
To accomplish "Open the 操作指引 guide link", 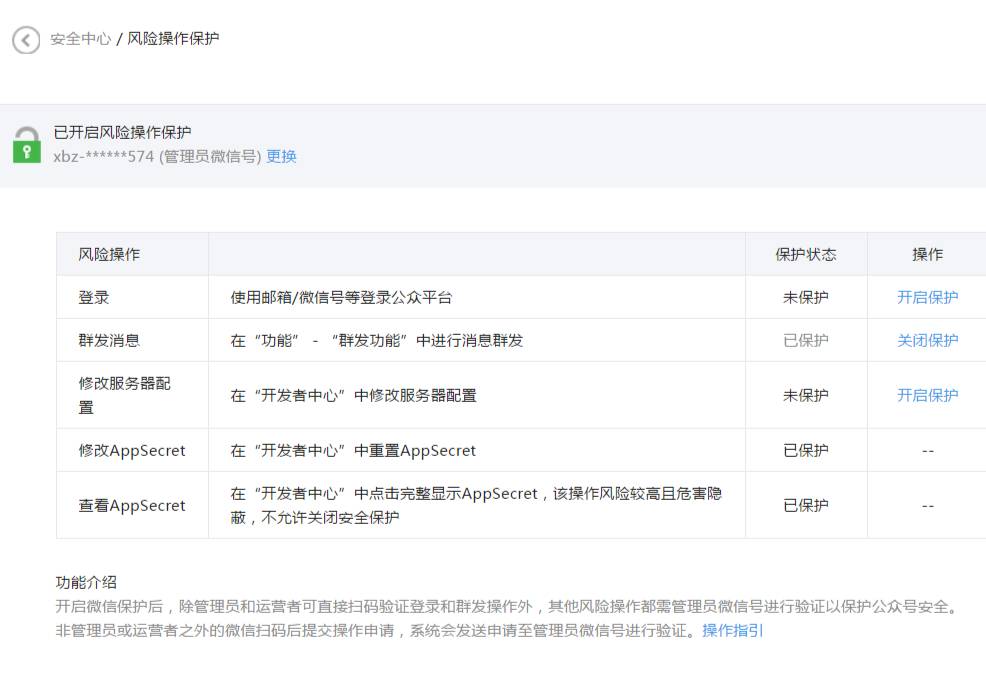I will tap(733, 631).
